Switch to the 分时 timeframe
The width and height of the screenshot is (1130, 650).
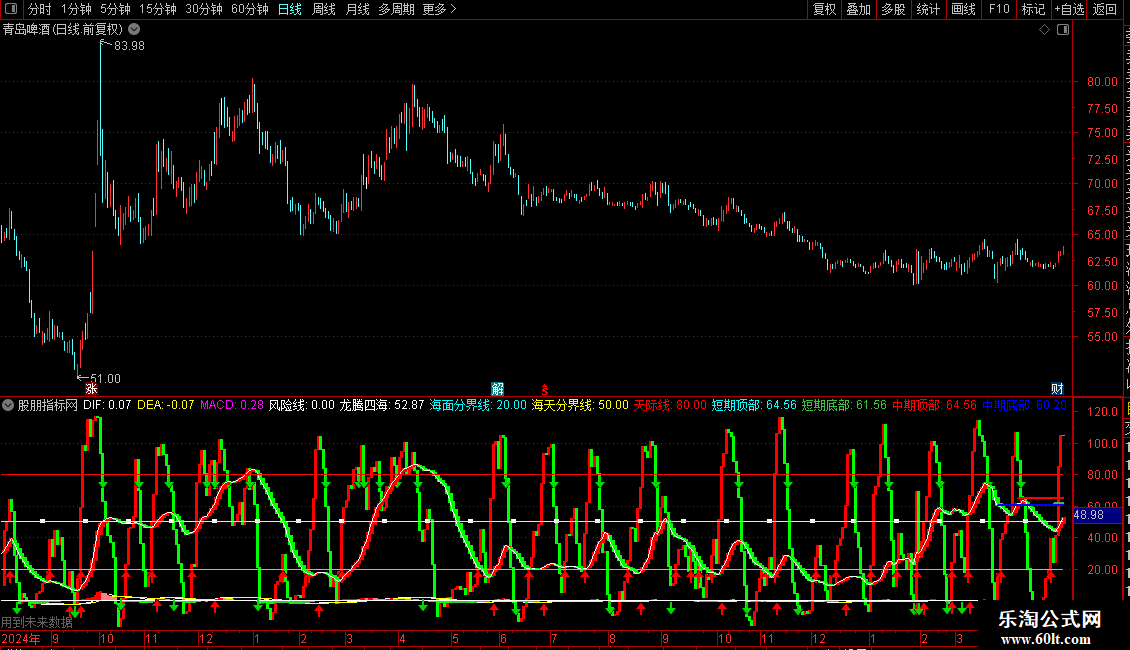[40, 9]
